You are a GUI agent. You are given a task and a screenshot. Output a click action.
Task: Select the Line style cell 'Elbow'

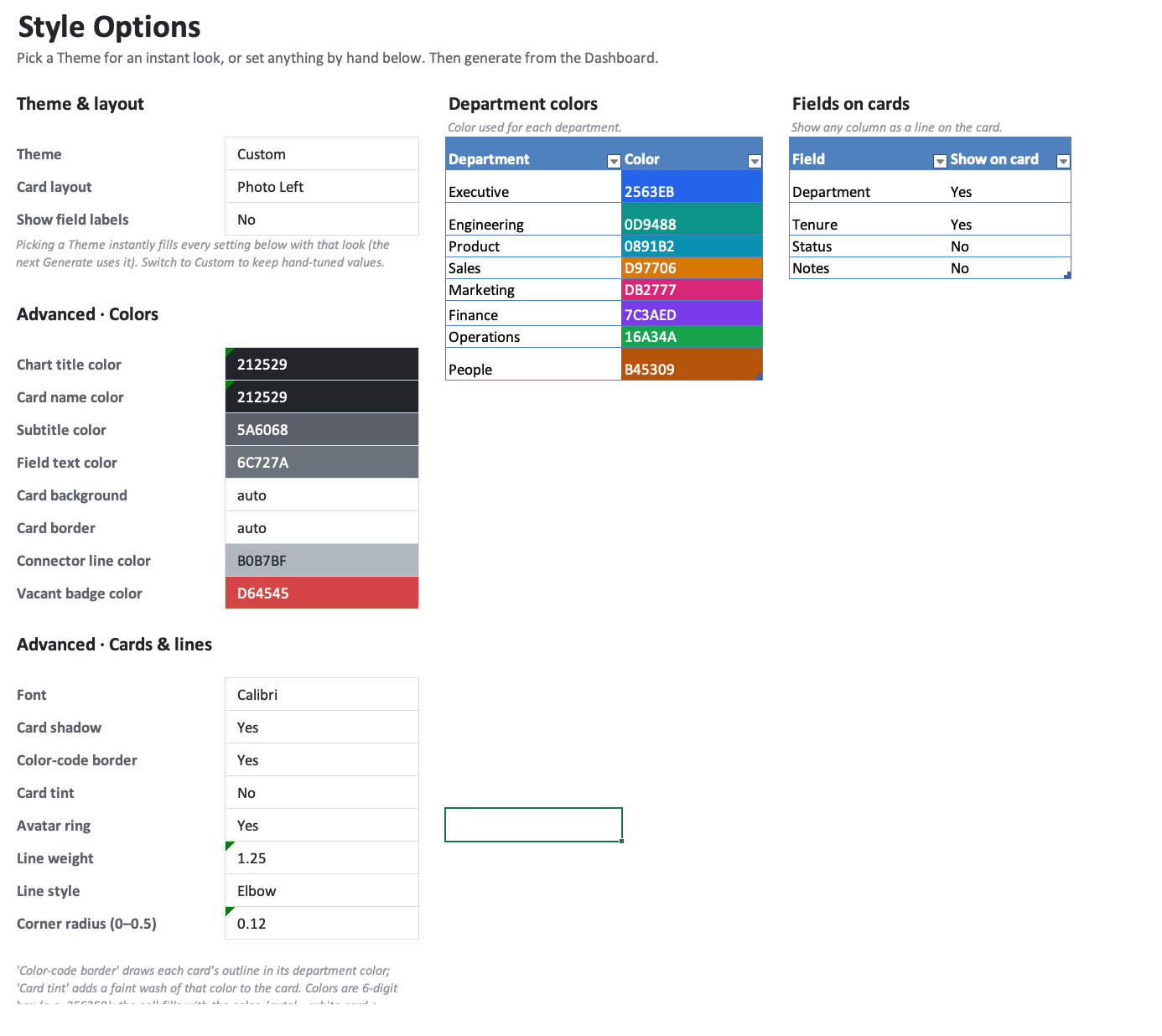coord(322,890)
